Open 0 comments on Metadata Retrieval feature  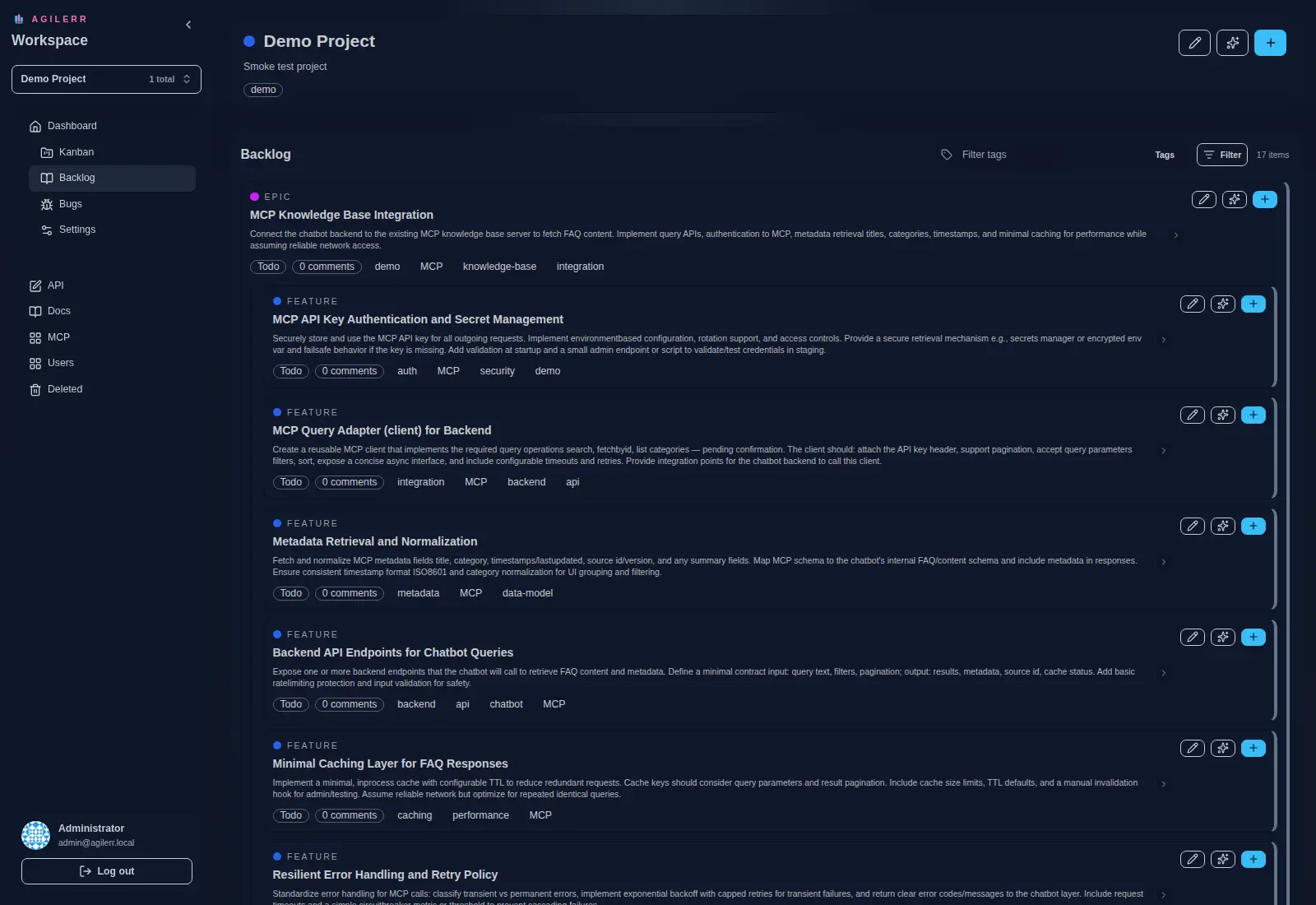coord(349,593)
